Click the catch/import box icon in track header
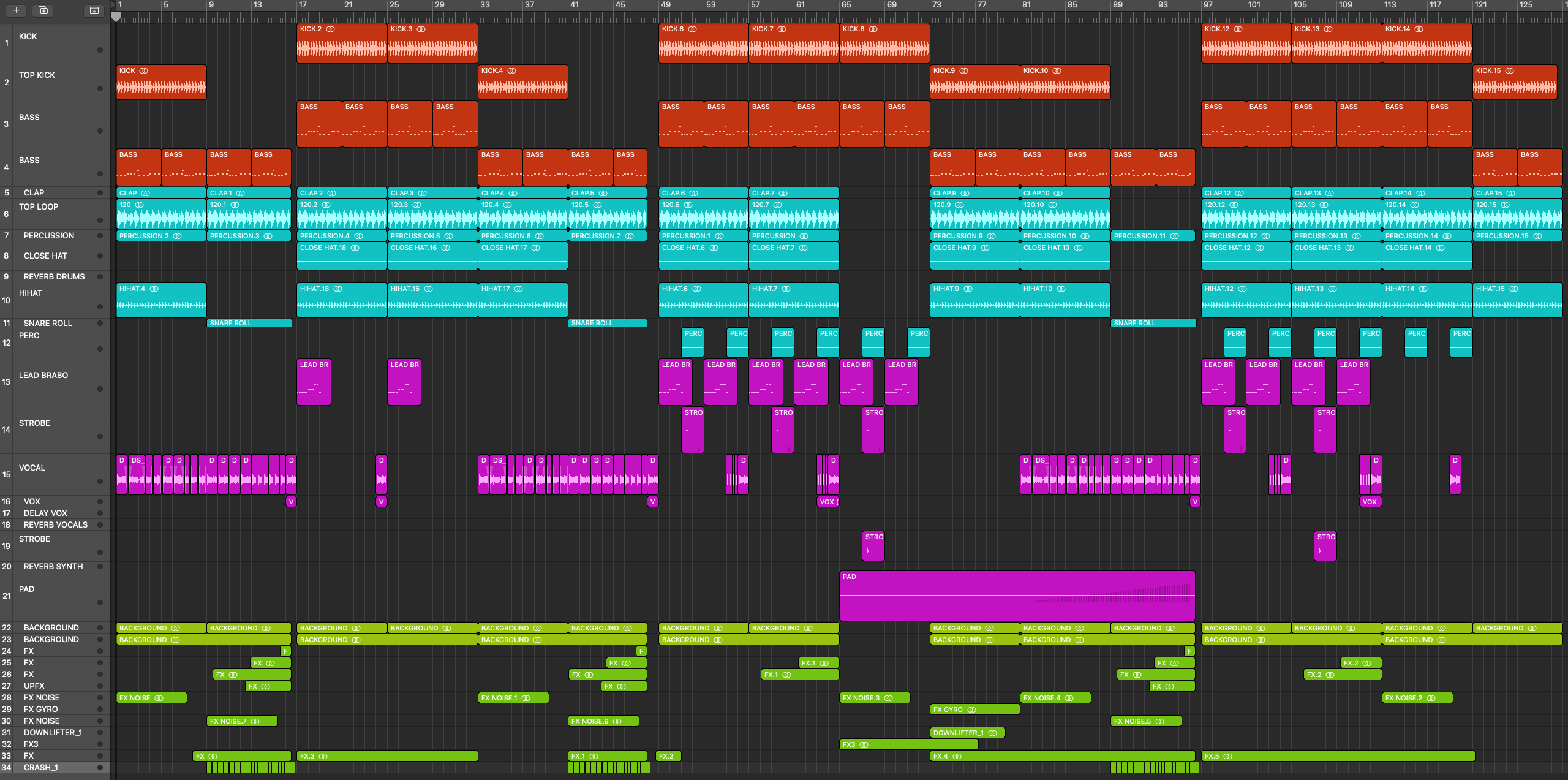The height and width of the screenshot is (780, 1568). point(94,10)
